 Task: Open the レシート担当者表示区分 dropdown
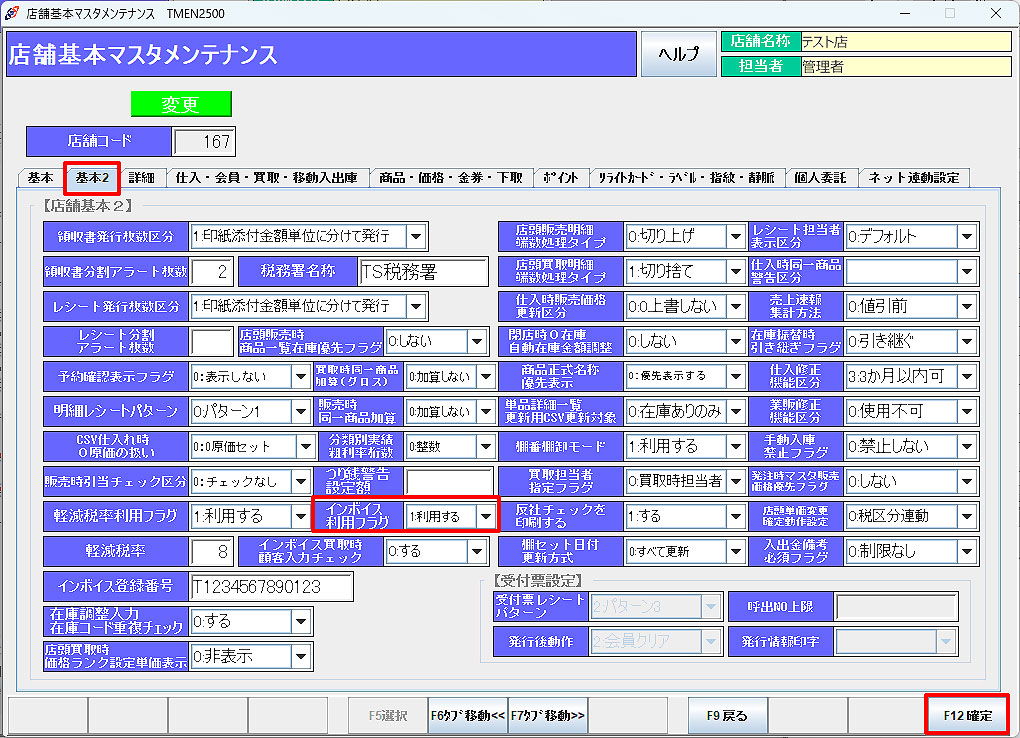click(966, 237)
